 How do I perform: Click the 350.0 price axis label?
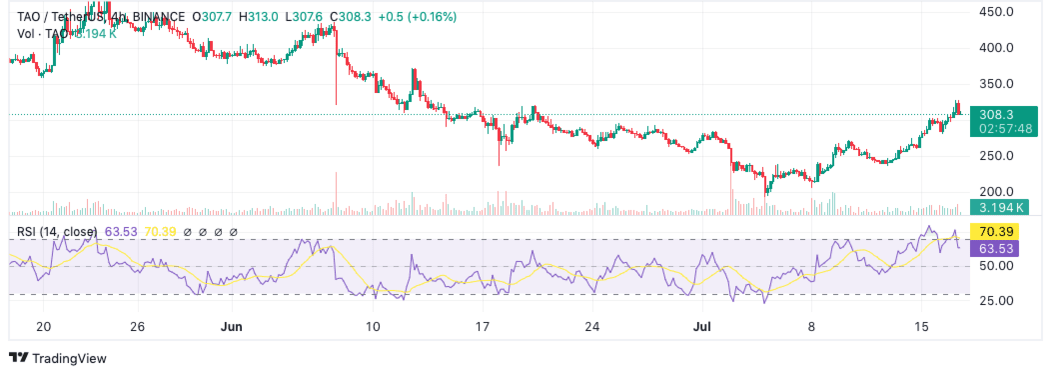tap(996, 85)
